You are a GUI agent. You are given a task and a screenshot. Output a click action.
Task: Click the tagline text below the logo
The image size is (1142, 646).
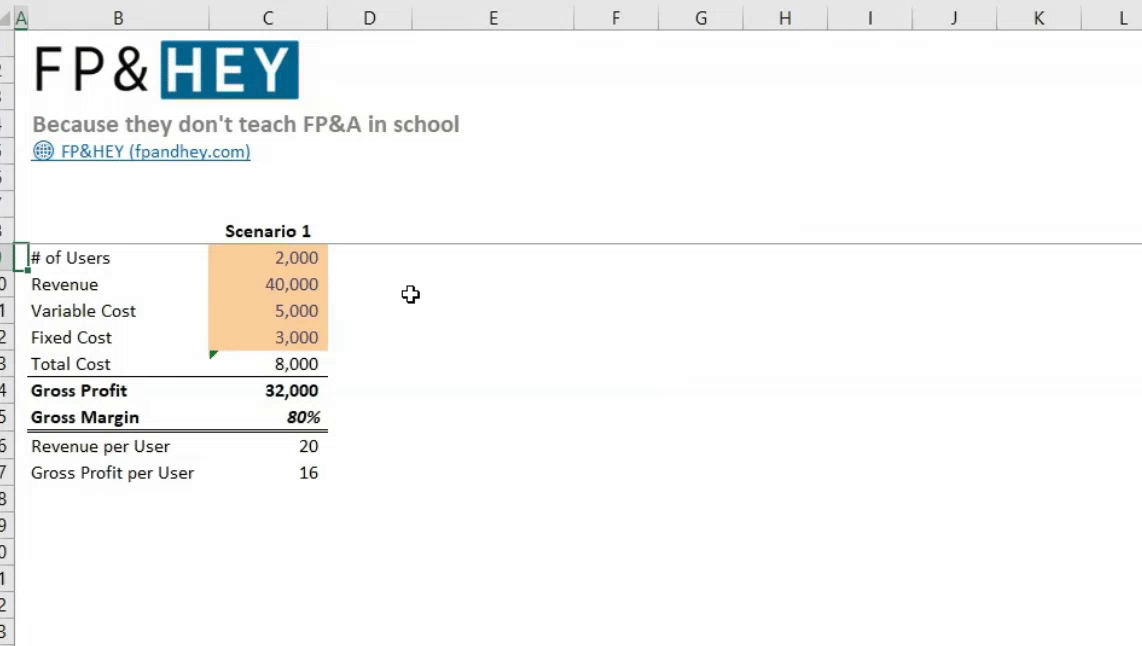click(246, 124)
